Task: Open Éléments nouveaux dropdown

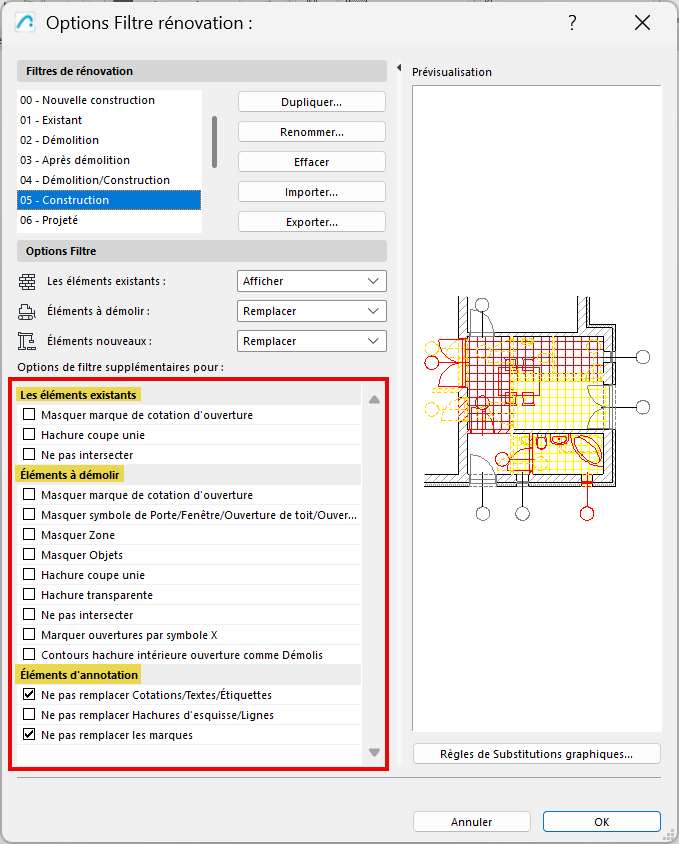Action: 312,341
